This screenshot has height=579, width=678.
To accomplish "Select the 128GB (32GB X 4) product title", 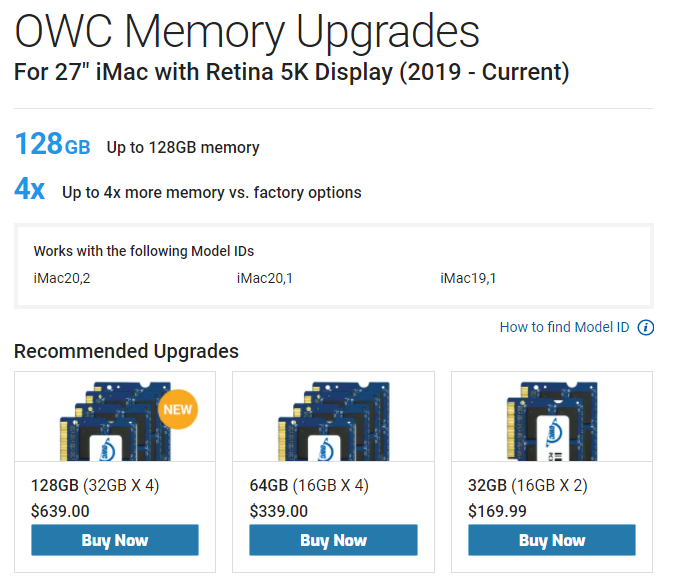I will coord(95,487).
